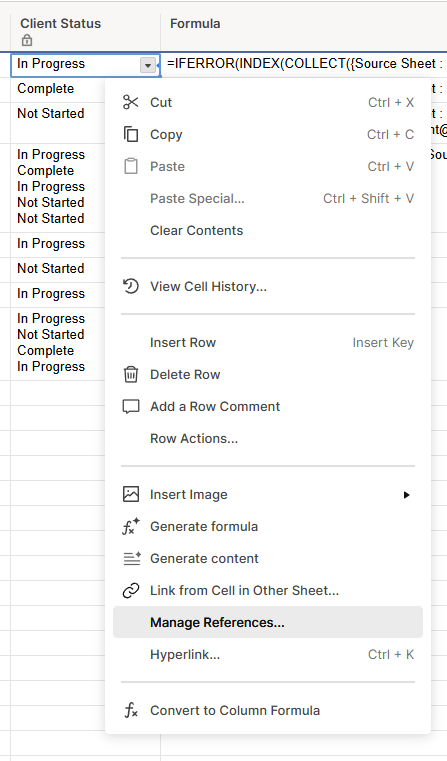Click the lock icon under Client Status header

pos(27,40)
